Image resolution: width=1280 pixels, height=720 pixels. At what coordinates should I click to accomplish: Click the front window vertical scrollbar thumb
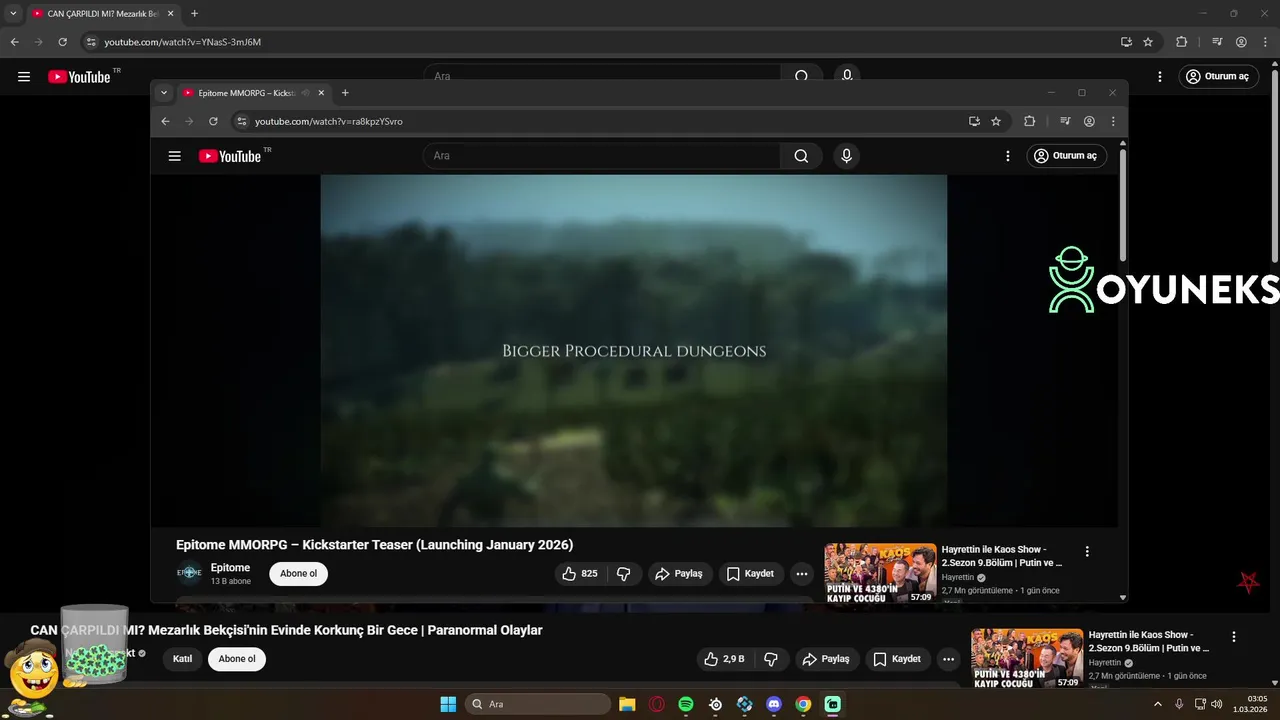[1122, 205]
